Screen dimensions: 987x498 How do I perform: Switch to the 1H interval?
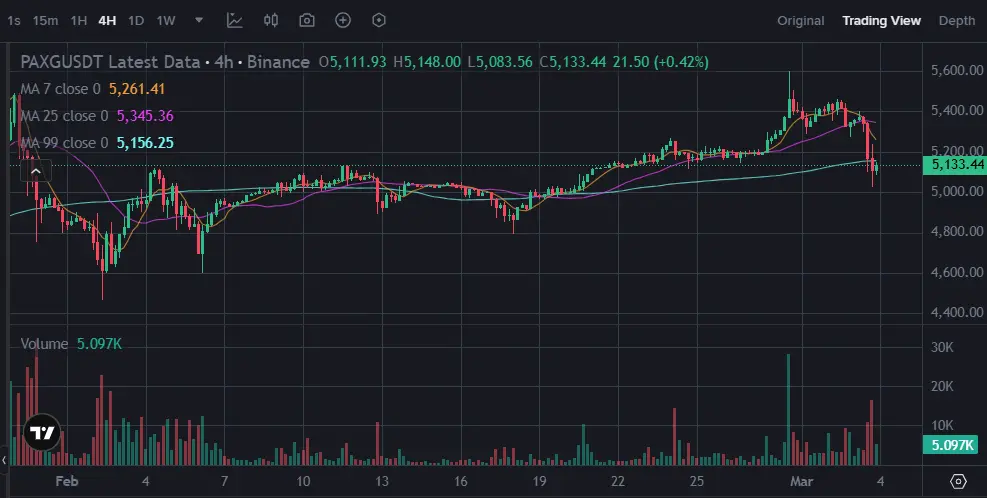79,21
